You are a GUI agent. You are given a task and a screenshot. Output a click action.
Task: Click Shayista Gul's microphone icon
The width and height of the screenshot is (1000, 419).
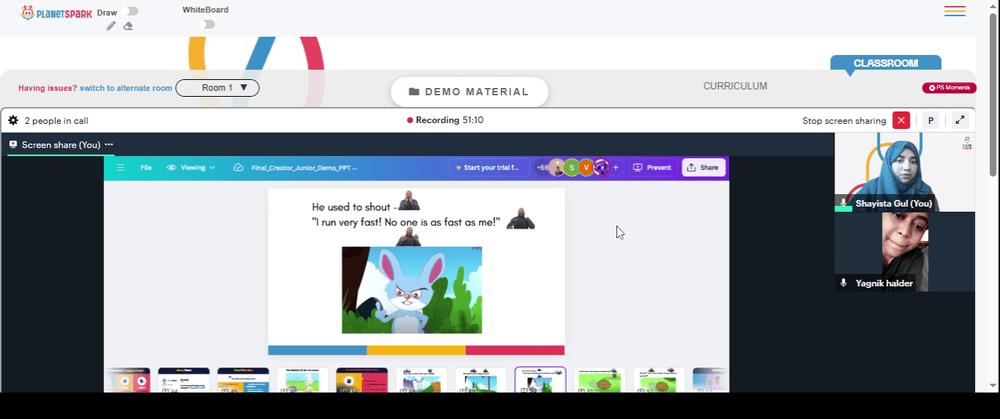click(x=844, y=202)
